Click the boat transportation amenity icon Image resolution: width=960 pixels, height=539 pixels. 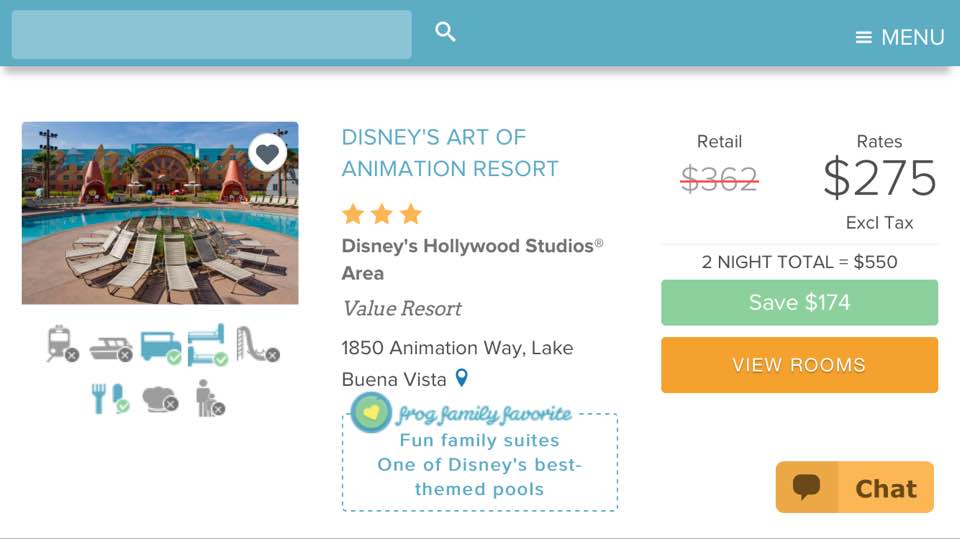coord(111,348)
